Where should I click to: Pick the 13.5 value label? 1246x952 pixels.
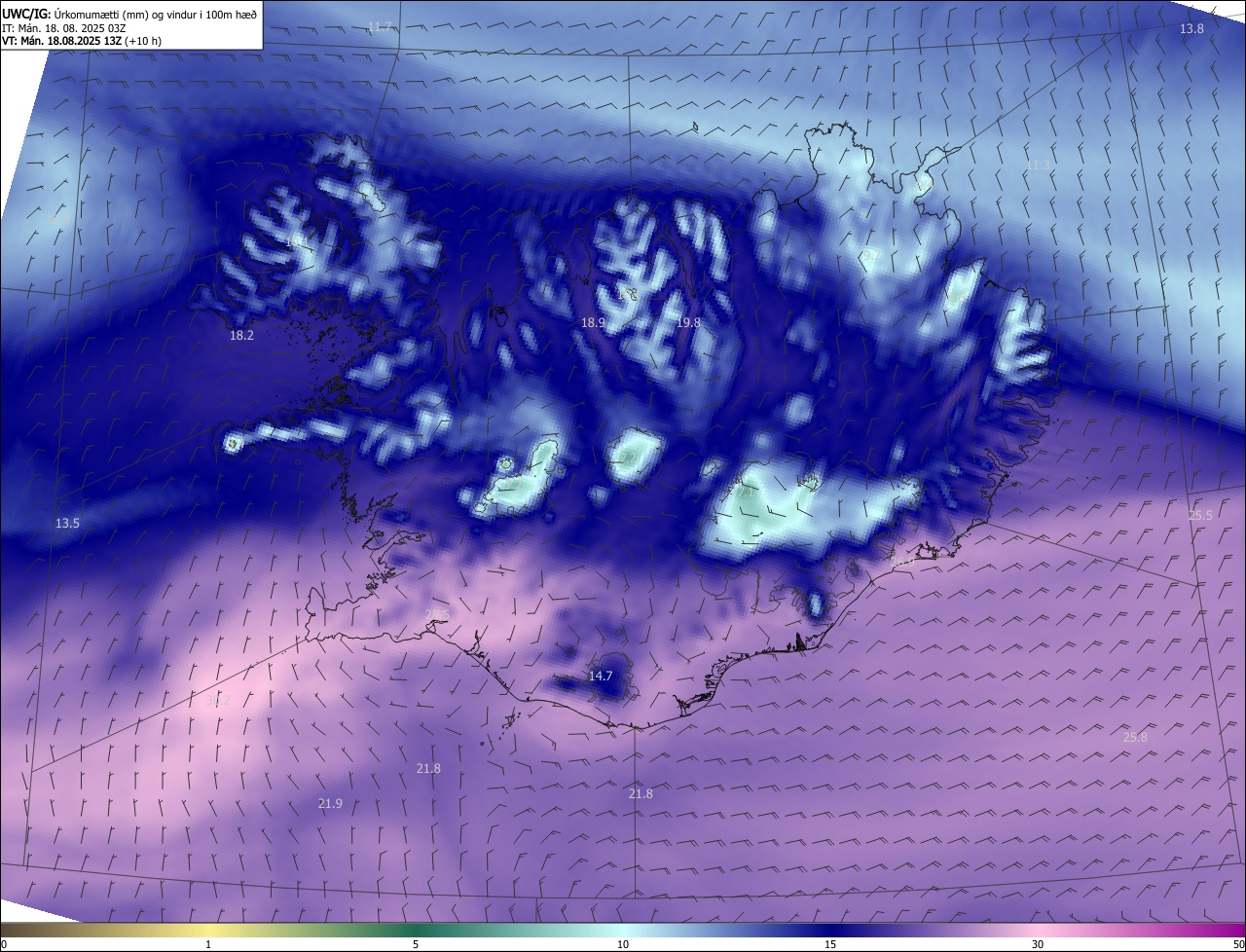point(67,524)
